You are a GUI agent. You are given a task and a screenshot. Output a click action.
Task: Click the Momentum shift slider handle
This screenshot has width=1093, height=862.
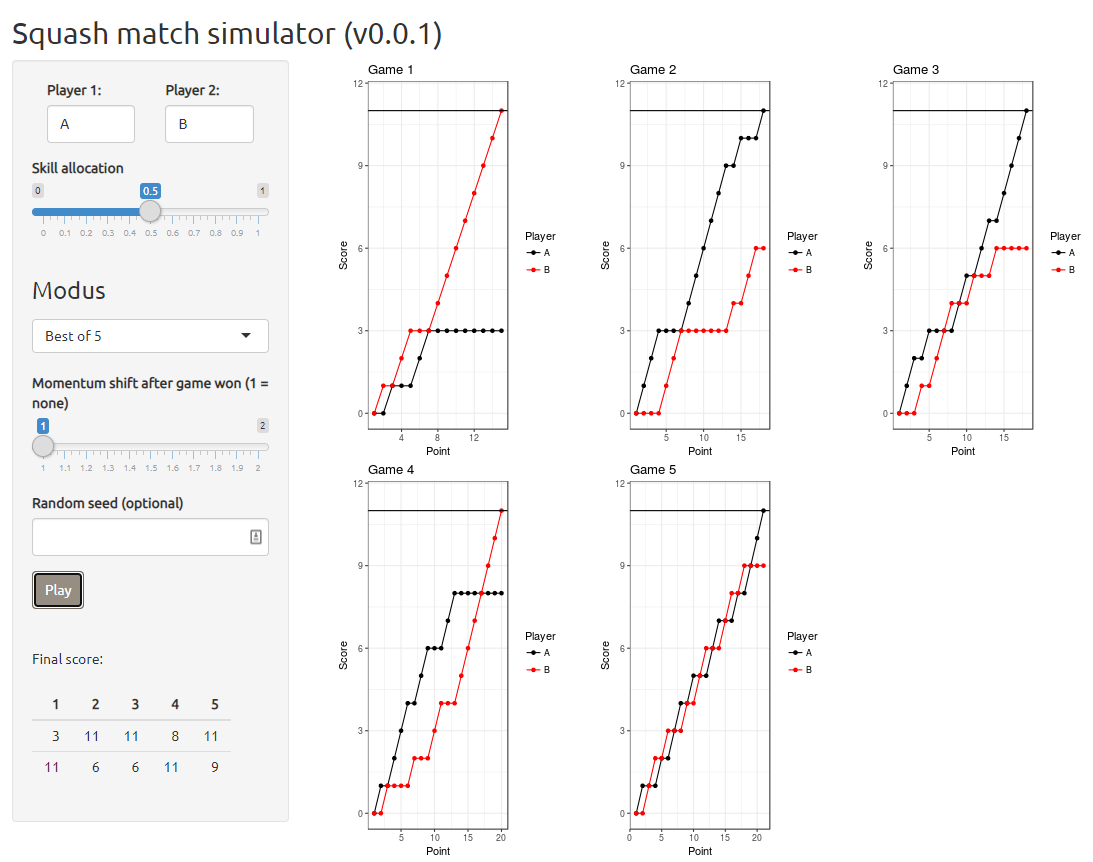(43, 446)
